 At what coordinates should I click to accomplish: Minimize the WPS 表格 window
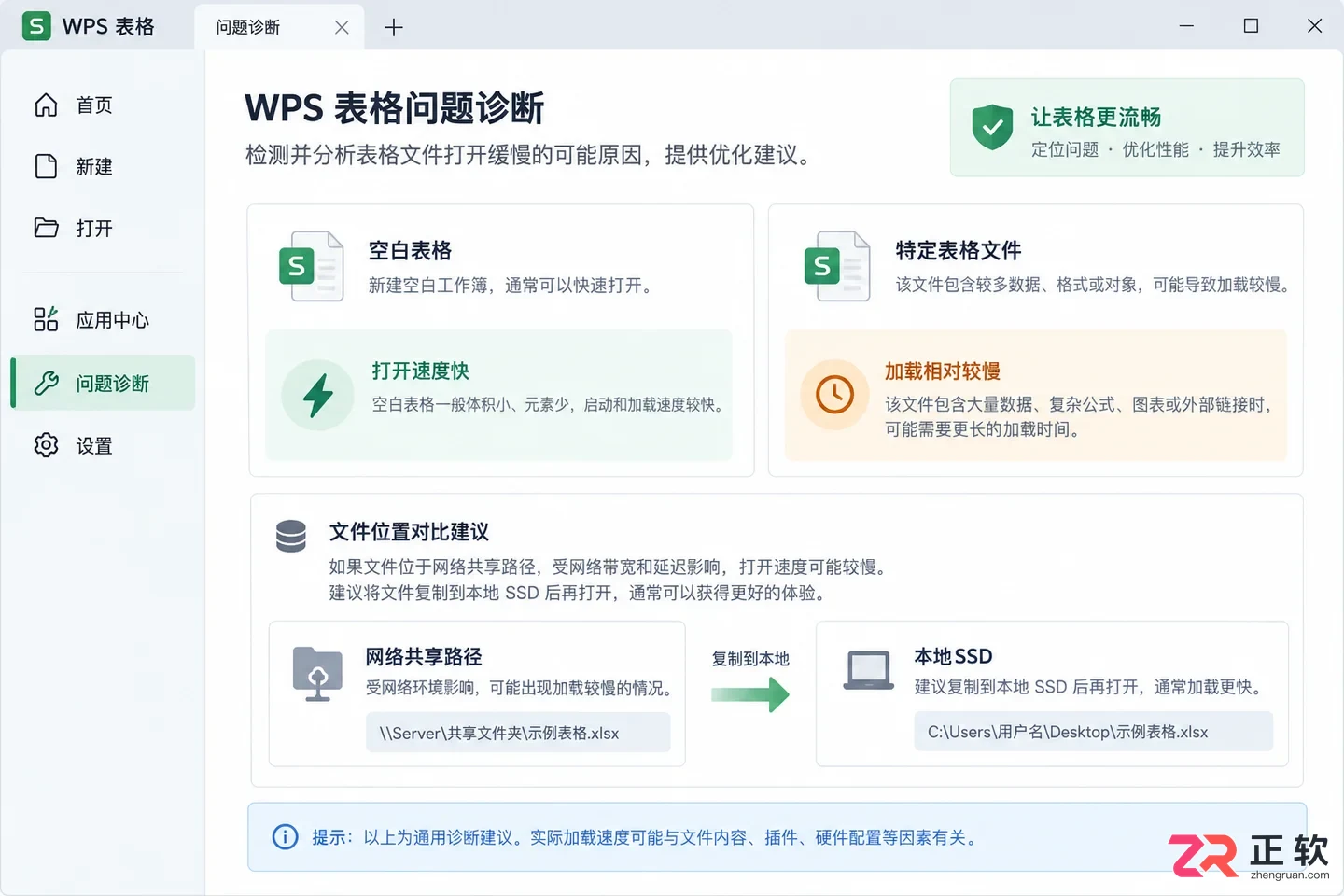click(x=1186, y=26)
